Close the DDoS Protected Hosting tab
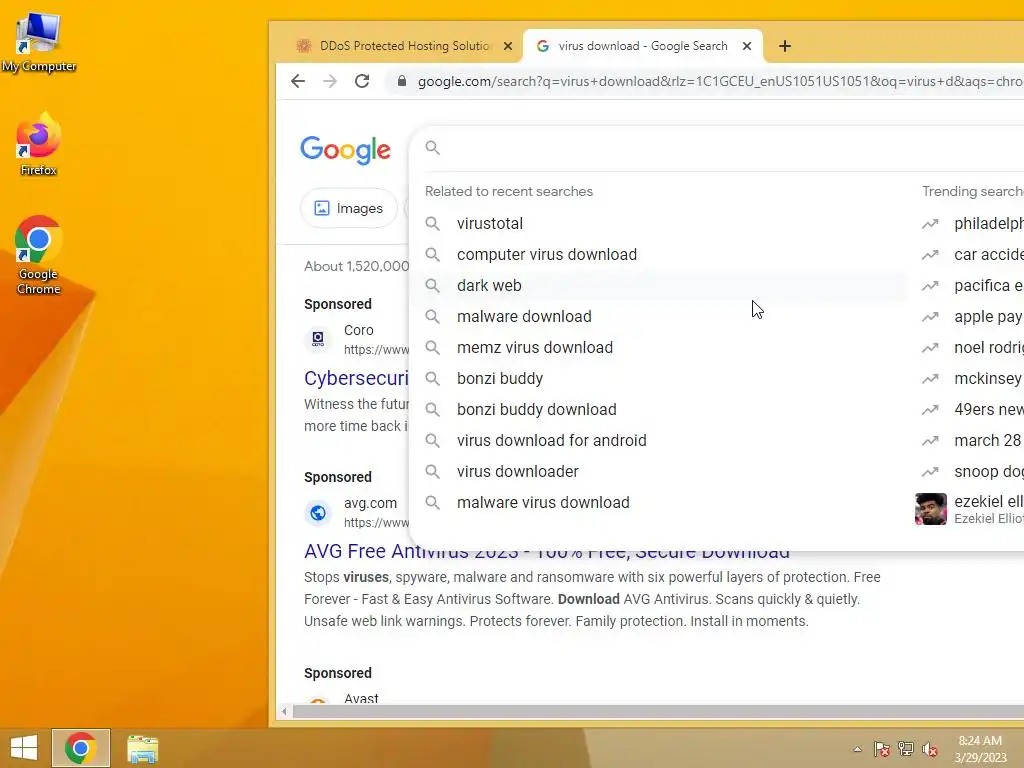Screen dimensions: 1024x768 pos(508,46)
